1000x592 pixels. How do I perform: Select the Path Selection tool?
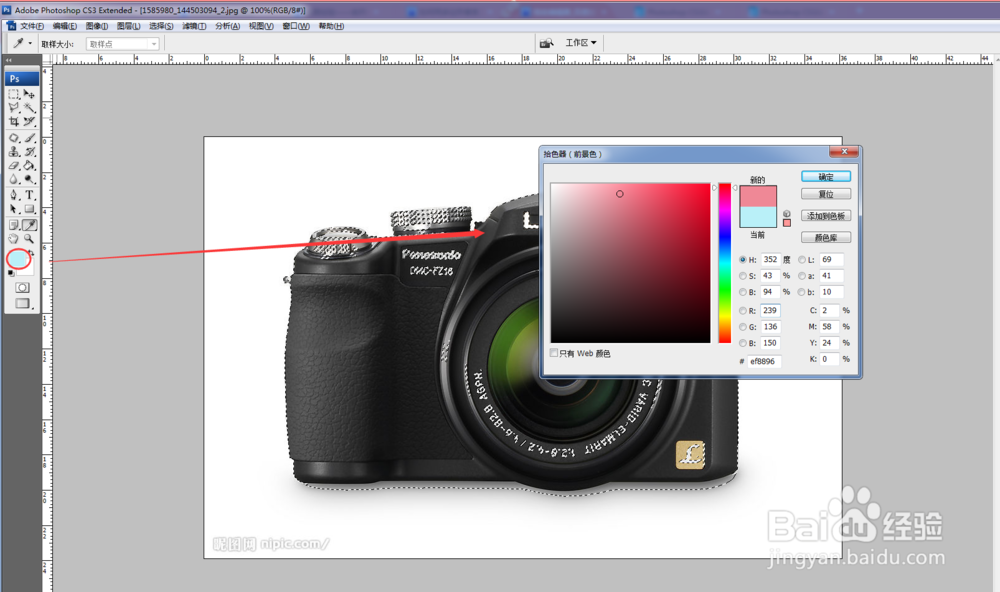tap(14, 209)
